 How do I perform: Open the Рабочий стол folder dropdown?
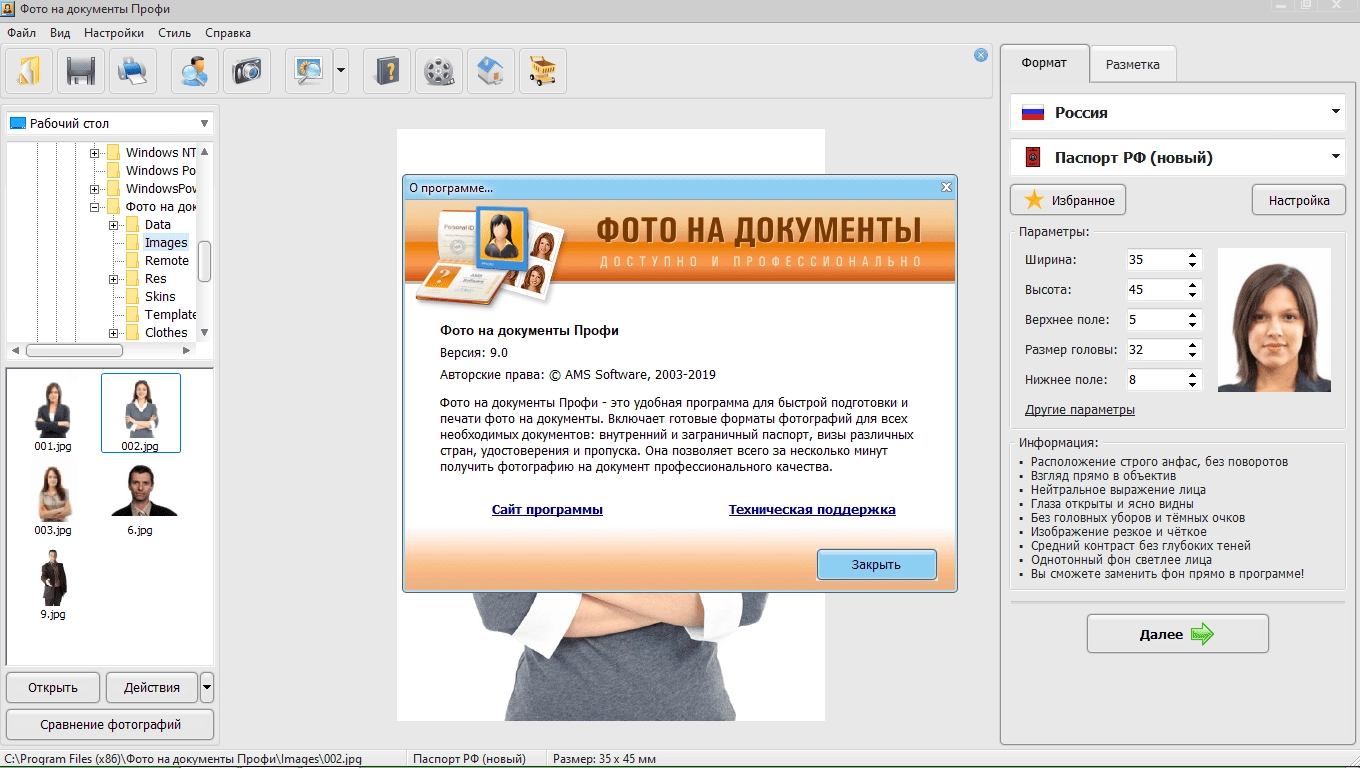pos(110,123)
